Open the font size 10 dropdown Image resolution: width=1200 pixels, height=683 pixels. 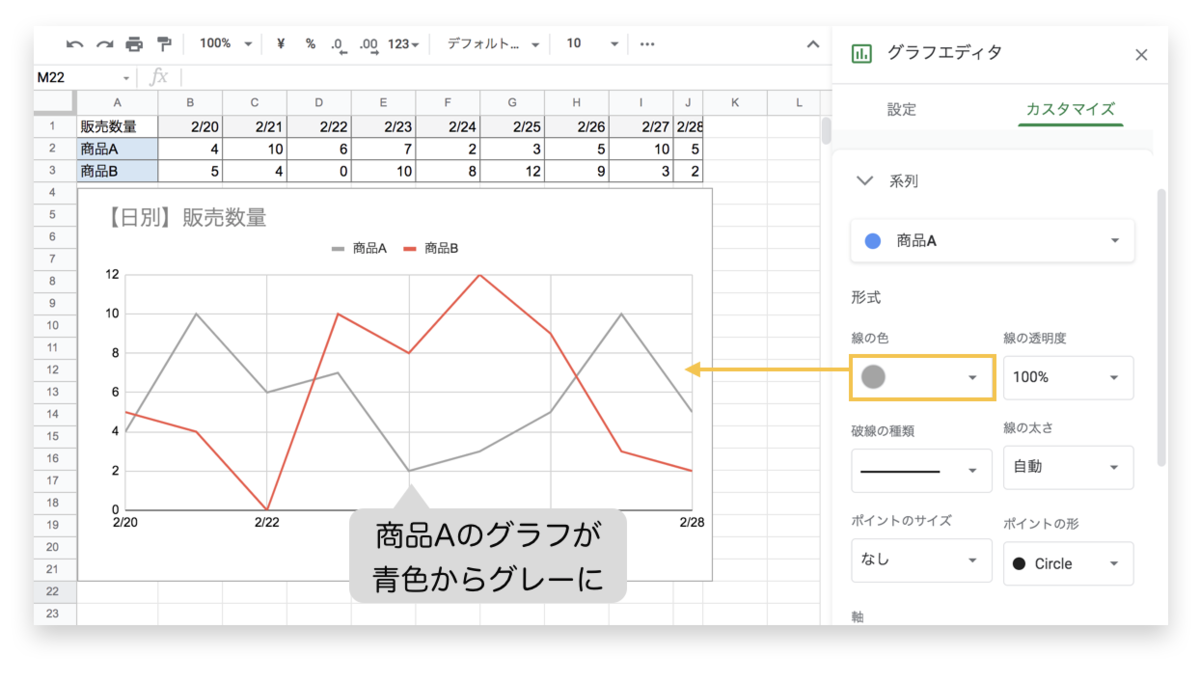coord(593,44)
